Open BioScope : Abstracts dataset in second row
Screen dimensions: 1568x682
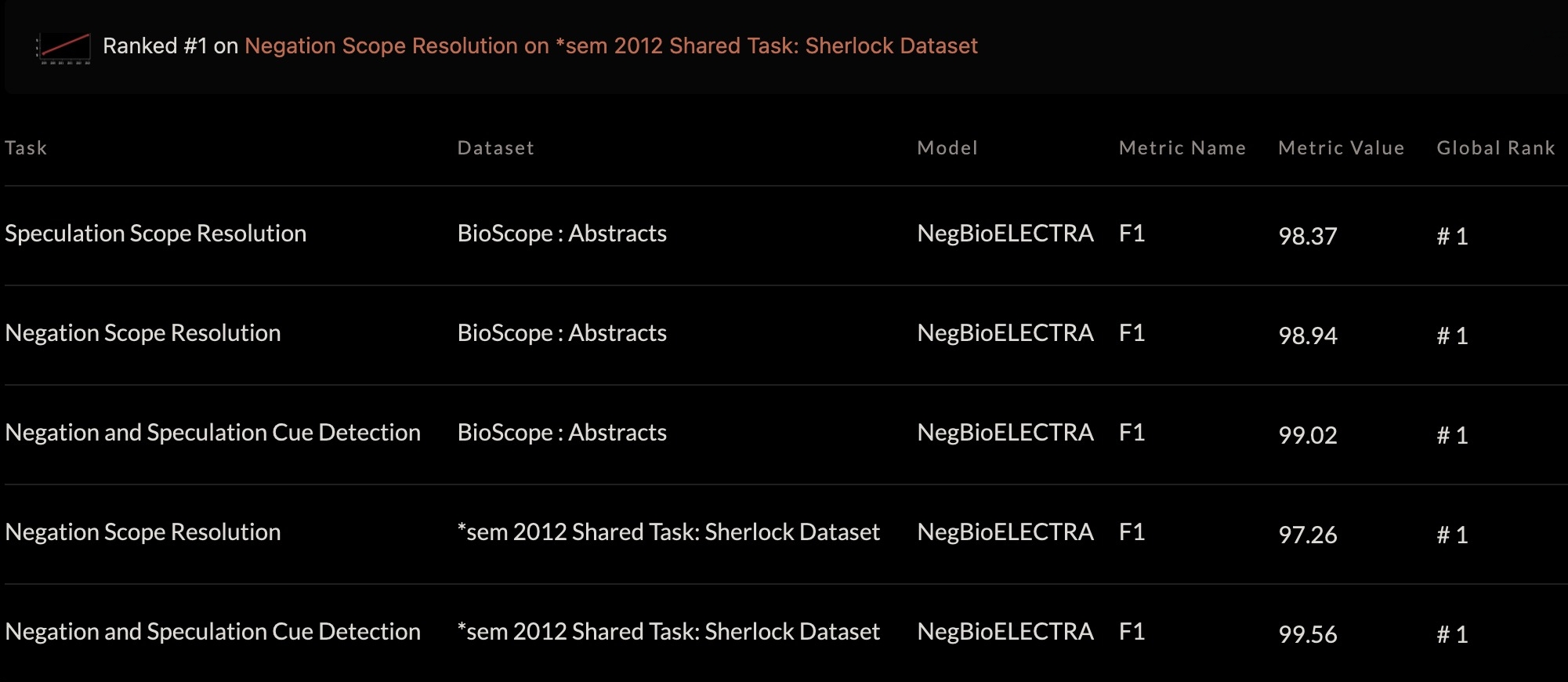click(x=562, y=333)
